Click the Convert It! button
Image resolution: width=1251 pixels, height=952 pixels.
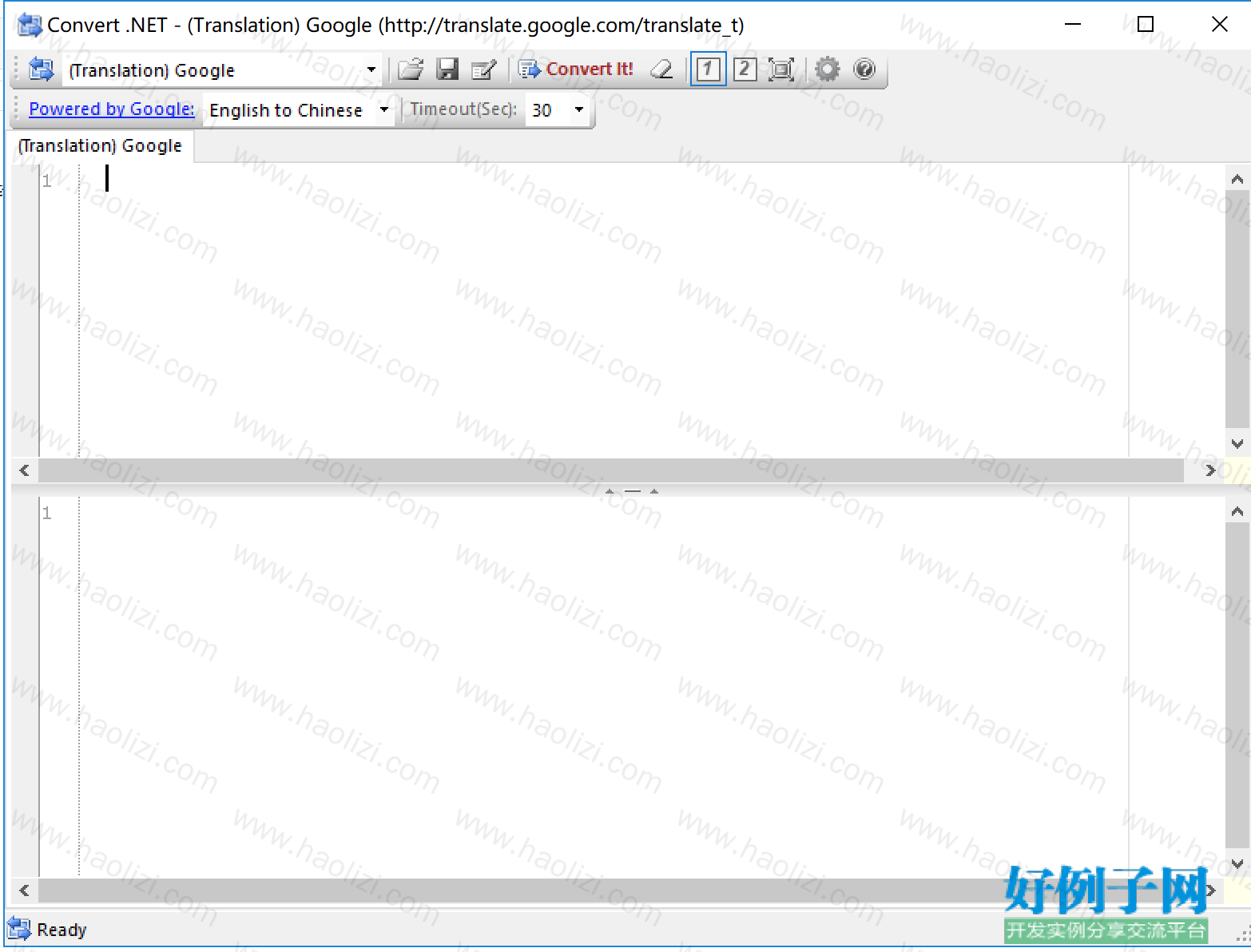[576, 69]
